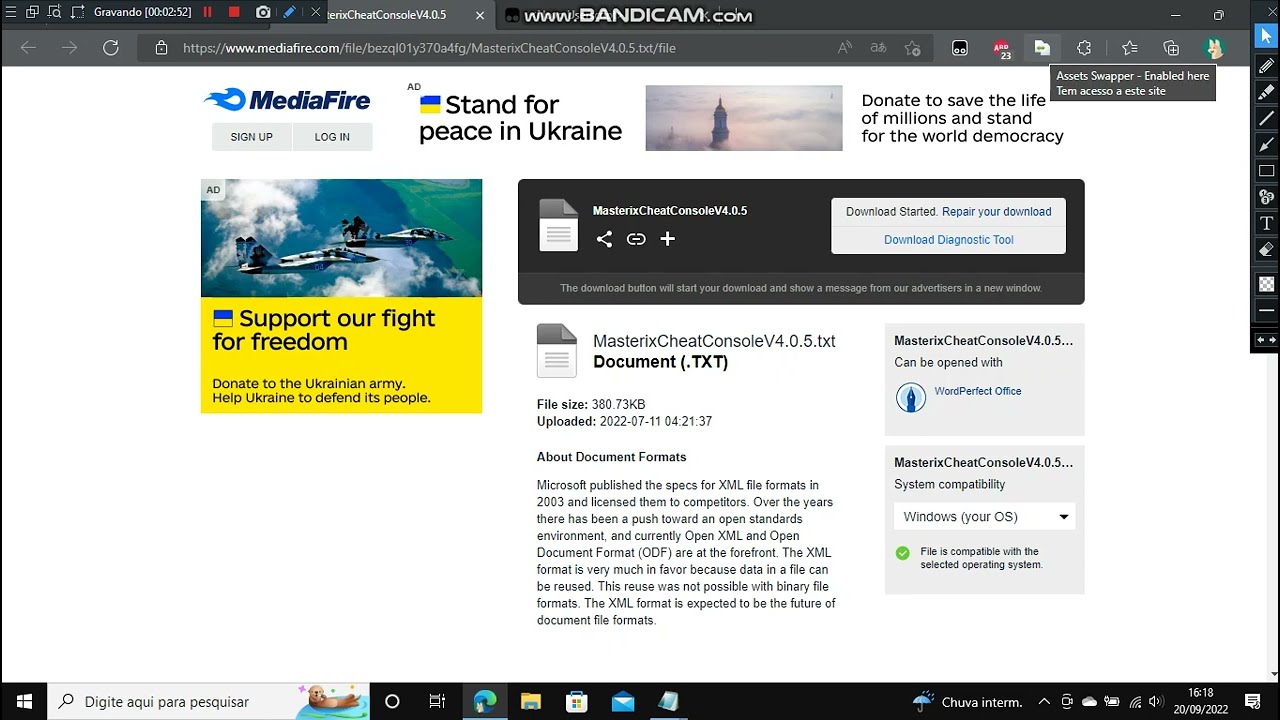The width and height of the screenshot is (1280, 720).
Task: Open the Windows Start menu
Action: tap(24, 701)
